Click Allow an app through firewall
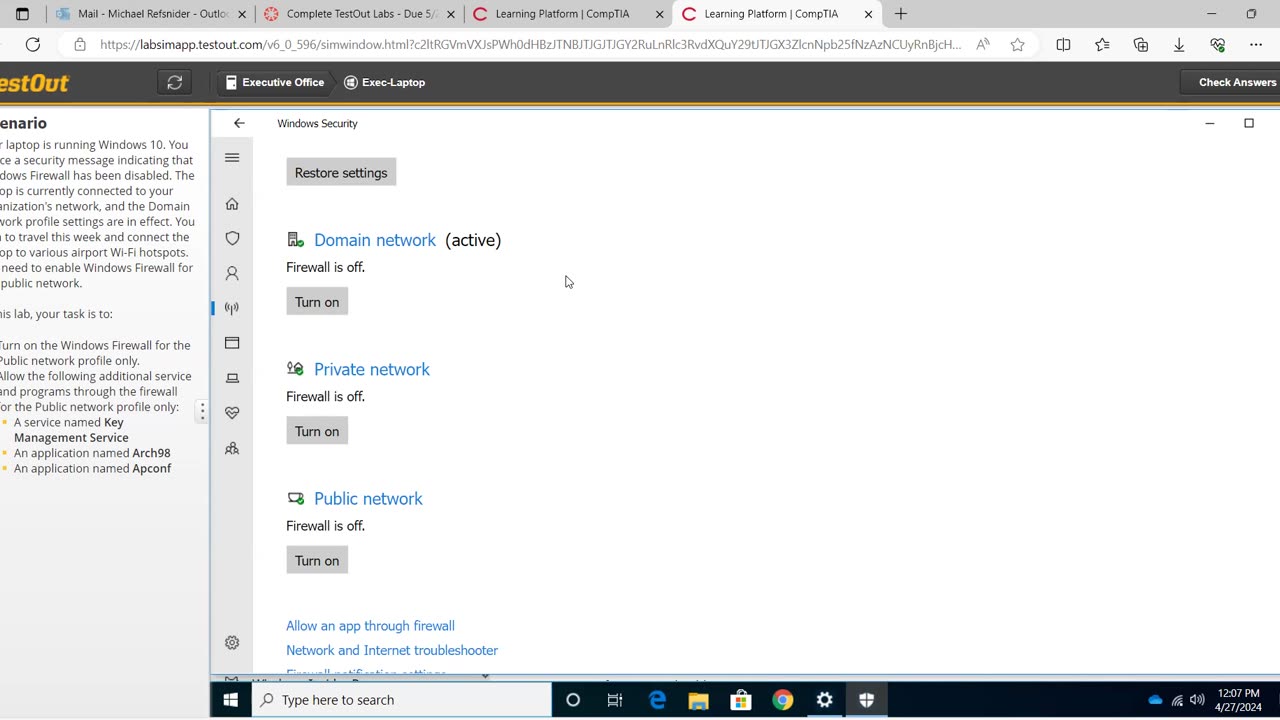The width and height of the screenshot is (1280, 720). coord(370,626)
